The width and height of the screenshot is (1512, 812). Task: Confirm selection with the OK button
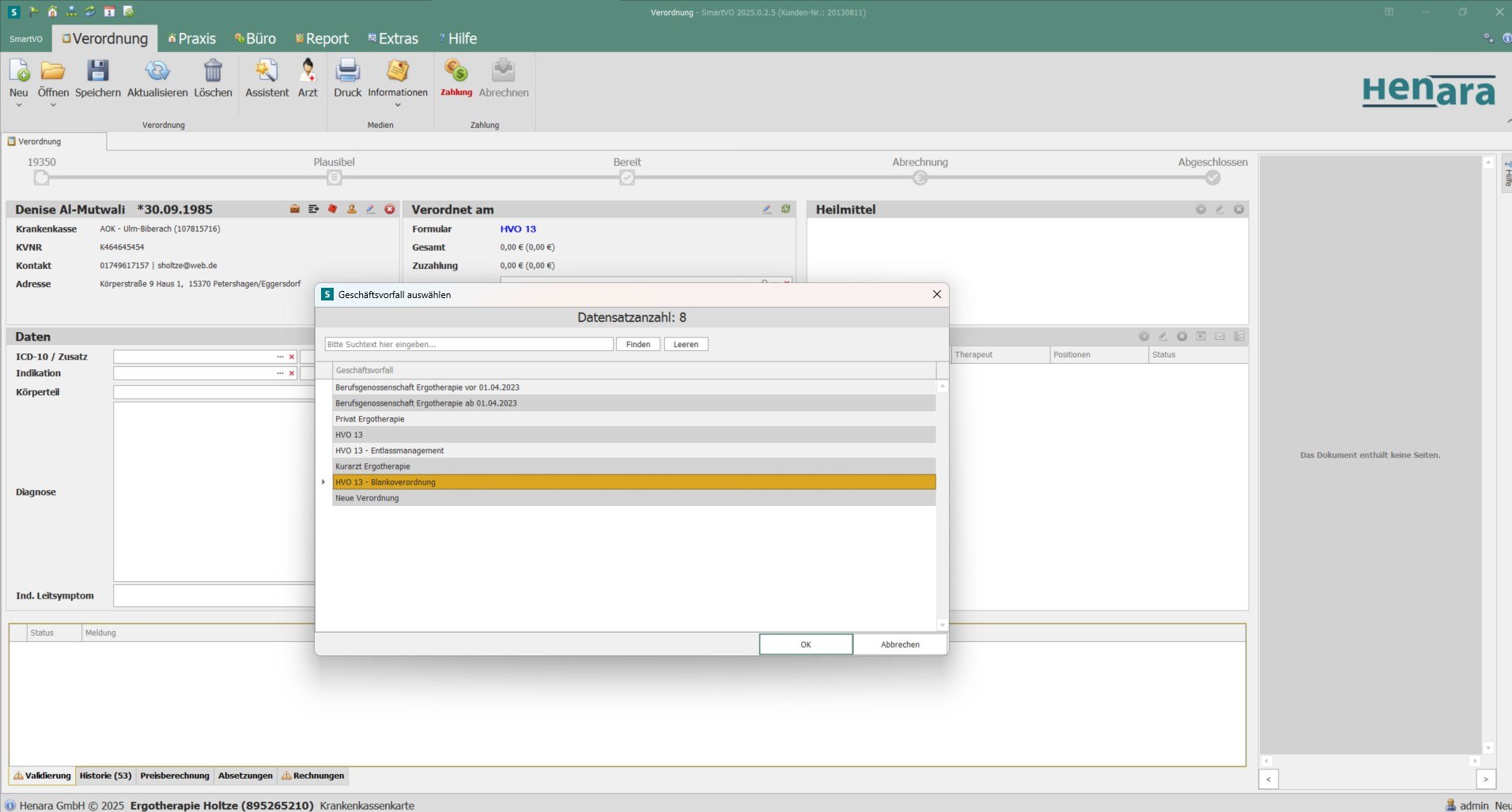805,644
